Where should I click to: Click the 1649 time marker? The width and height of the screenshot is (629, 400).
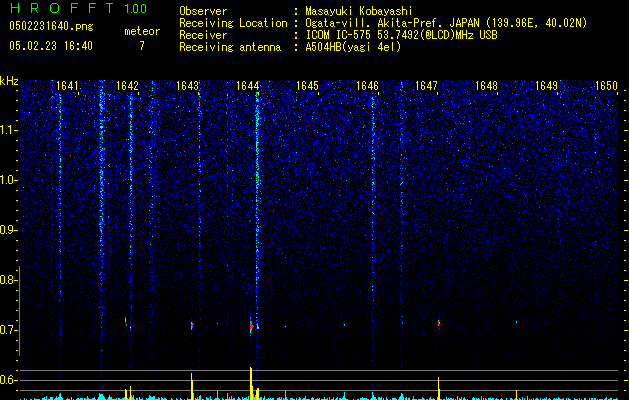[546, 86]
